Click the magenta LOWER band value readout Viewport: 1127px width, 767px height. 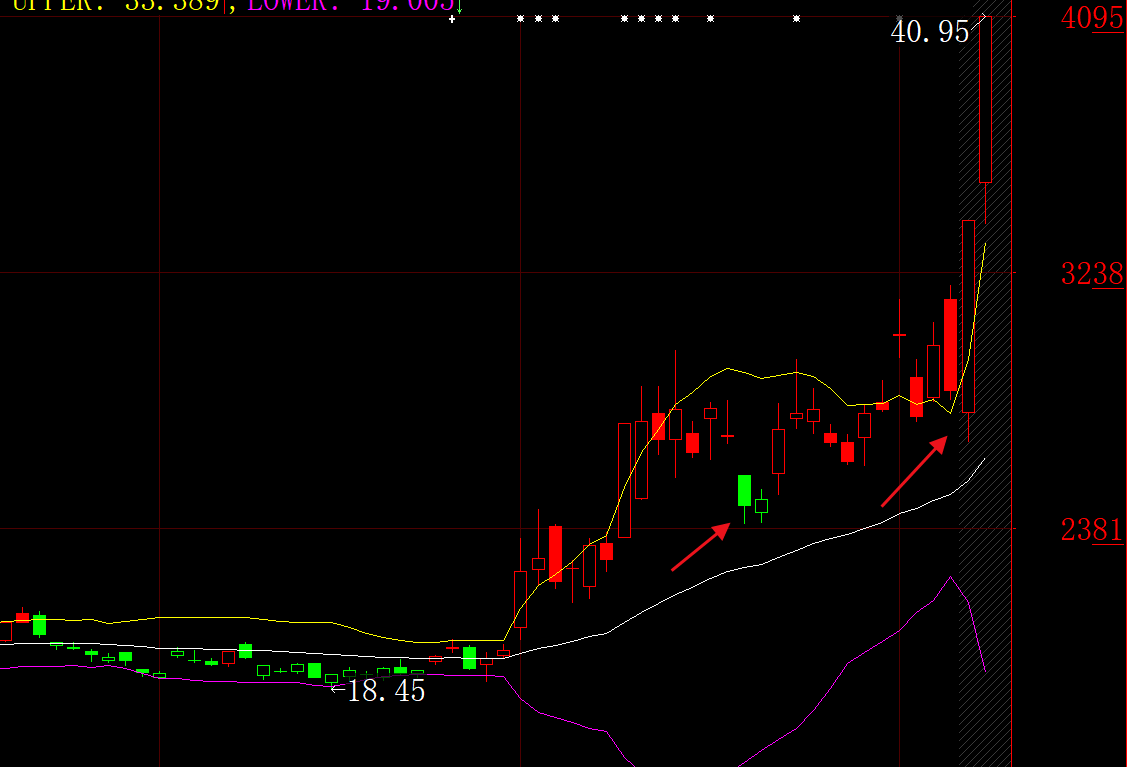pyautogui.click(x=351, y=4)
